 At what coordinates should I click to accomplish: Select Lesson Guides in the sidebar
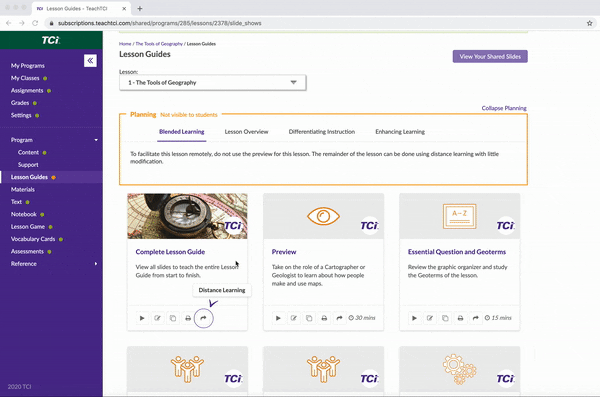(29, 177)
